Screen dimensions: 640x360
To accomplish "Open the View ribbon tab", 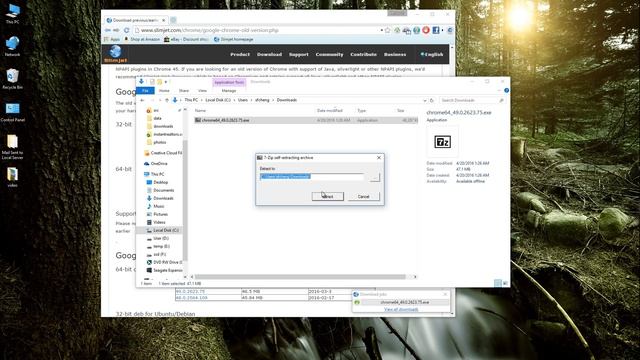I will (202, 91).
